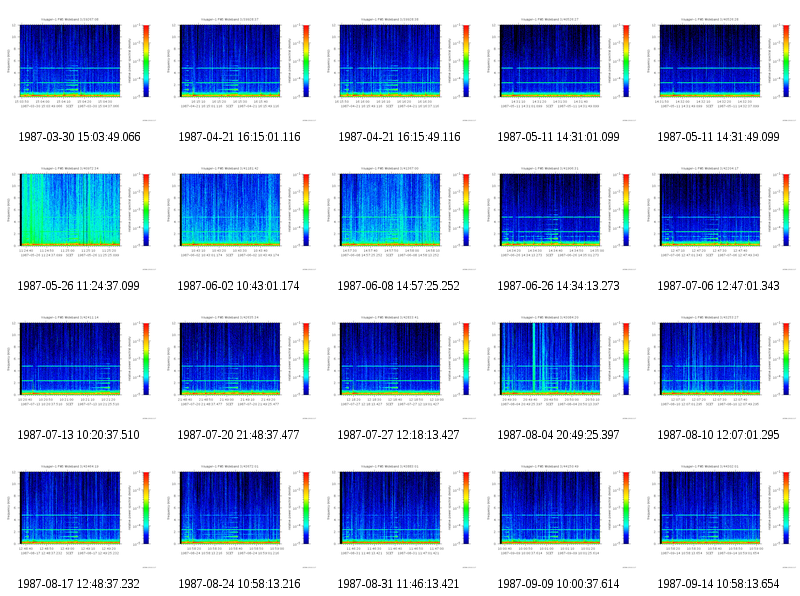Click the caption text 1987-06-02 10:43:01.174
The height and width of the screenshot is (596, 800).
(x=238, y=286)
